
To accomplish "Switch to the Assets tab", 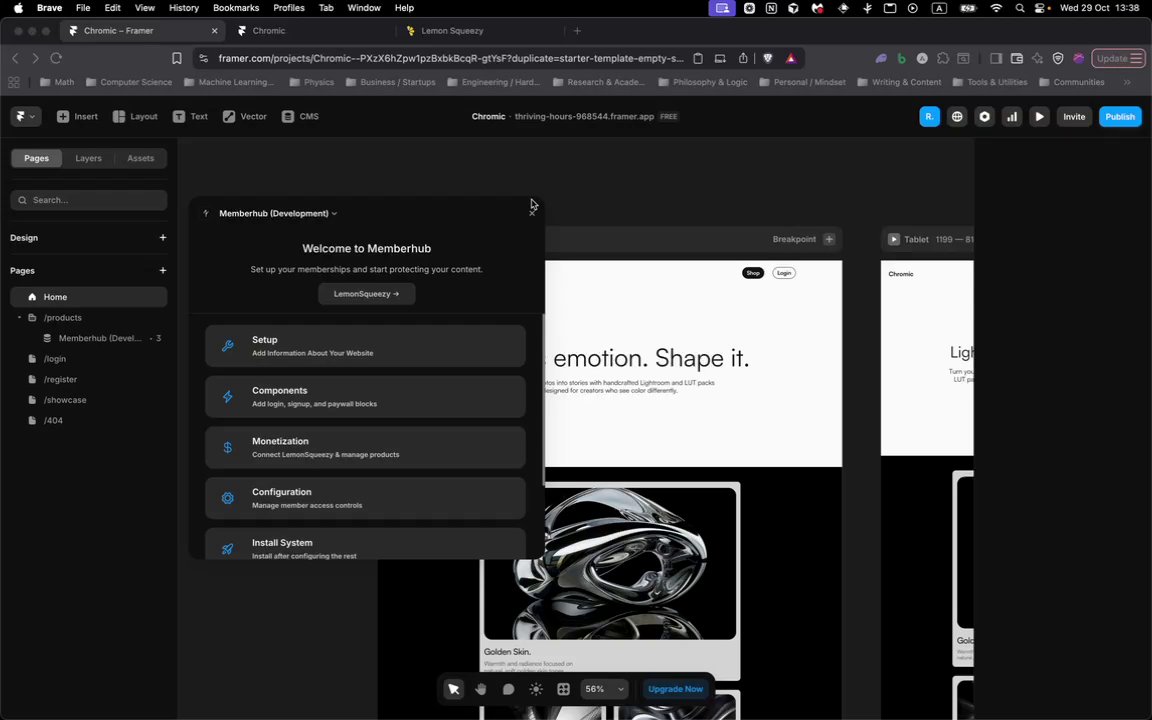I will coord(140,158).
